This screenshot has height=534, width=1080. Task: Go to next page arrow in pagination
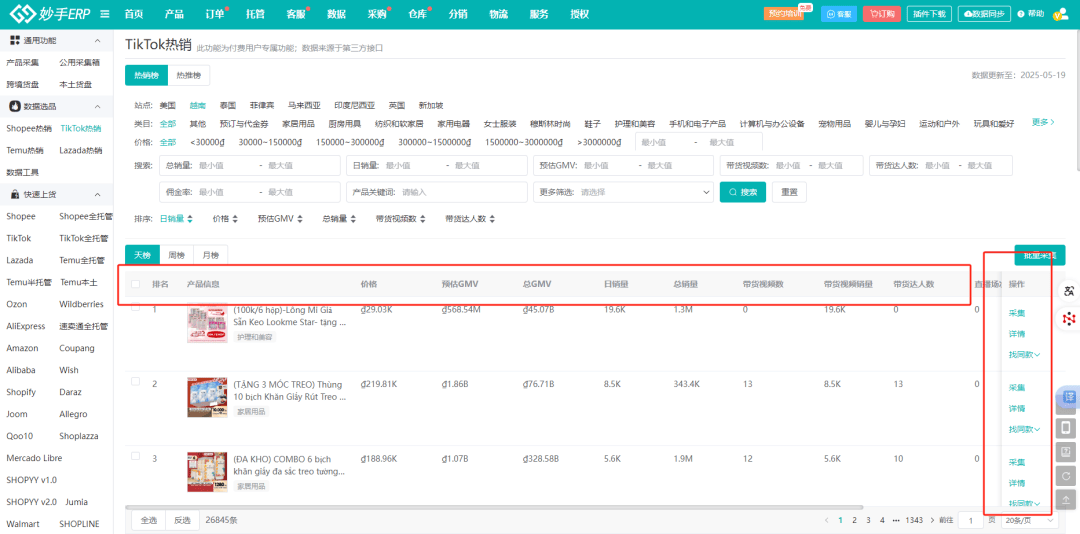[x=933, y=520]
